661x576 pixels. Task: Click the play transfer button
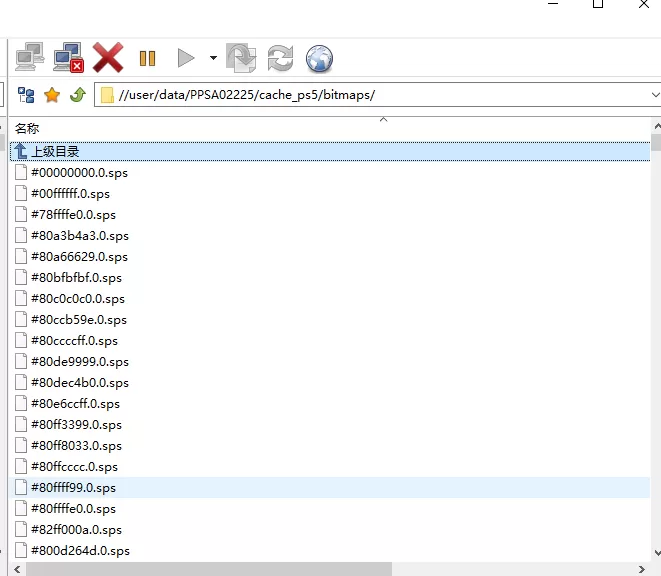pyautogui.click(x=186, y=58)
